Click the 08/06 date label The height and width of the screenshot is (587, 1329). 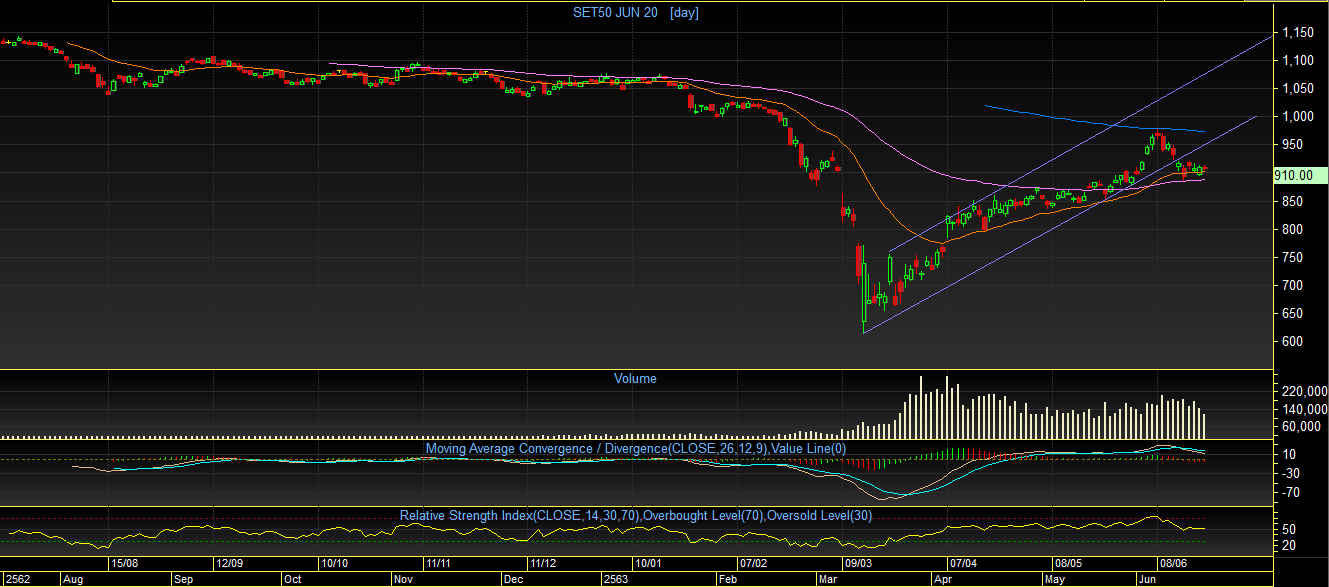[x=1174, y=564]
